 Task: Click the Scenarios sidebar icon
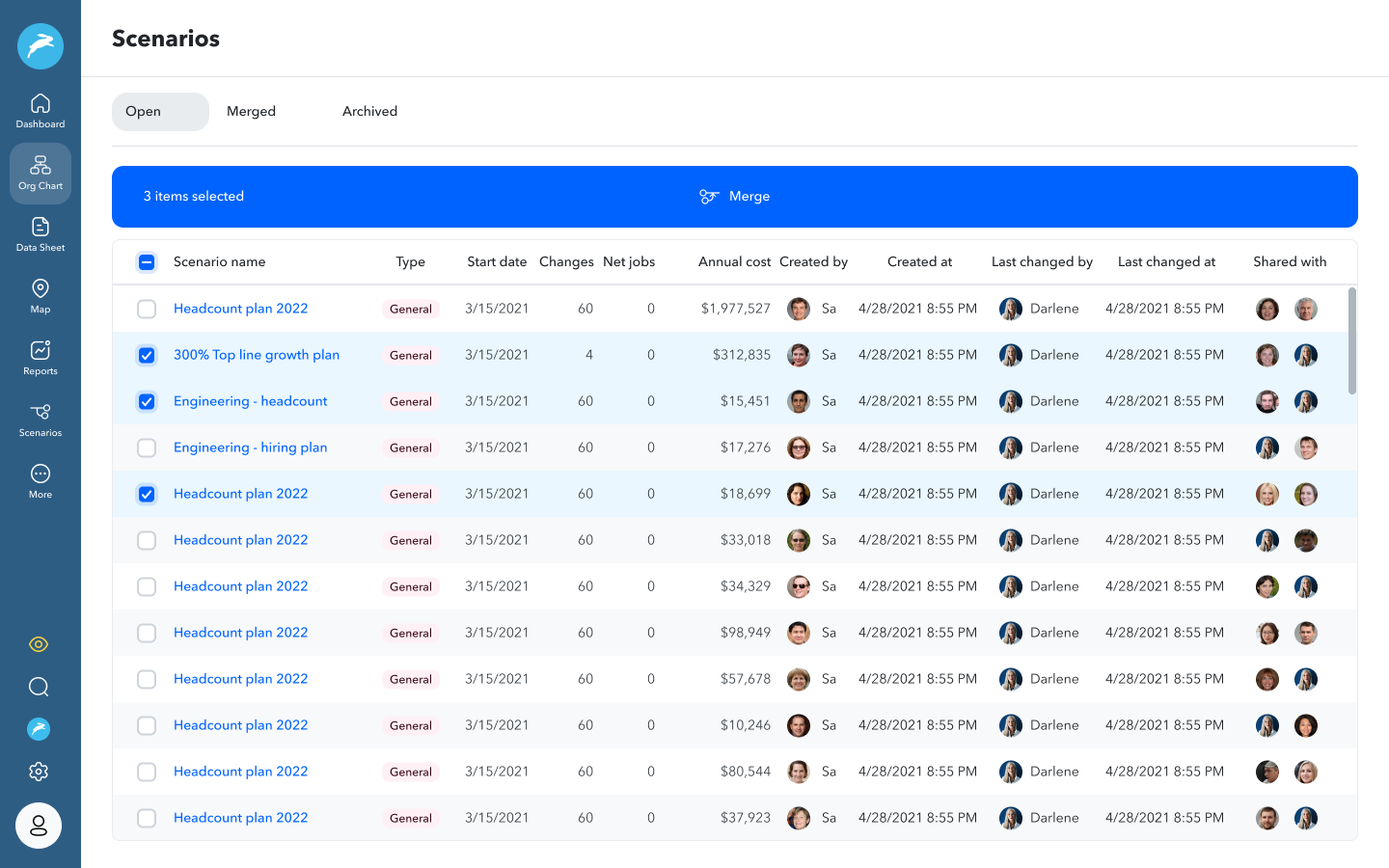tap(41, 420)
